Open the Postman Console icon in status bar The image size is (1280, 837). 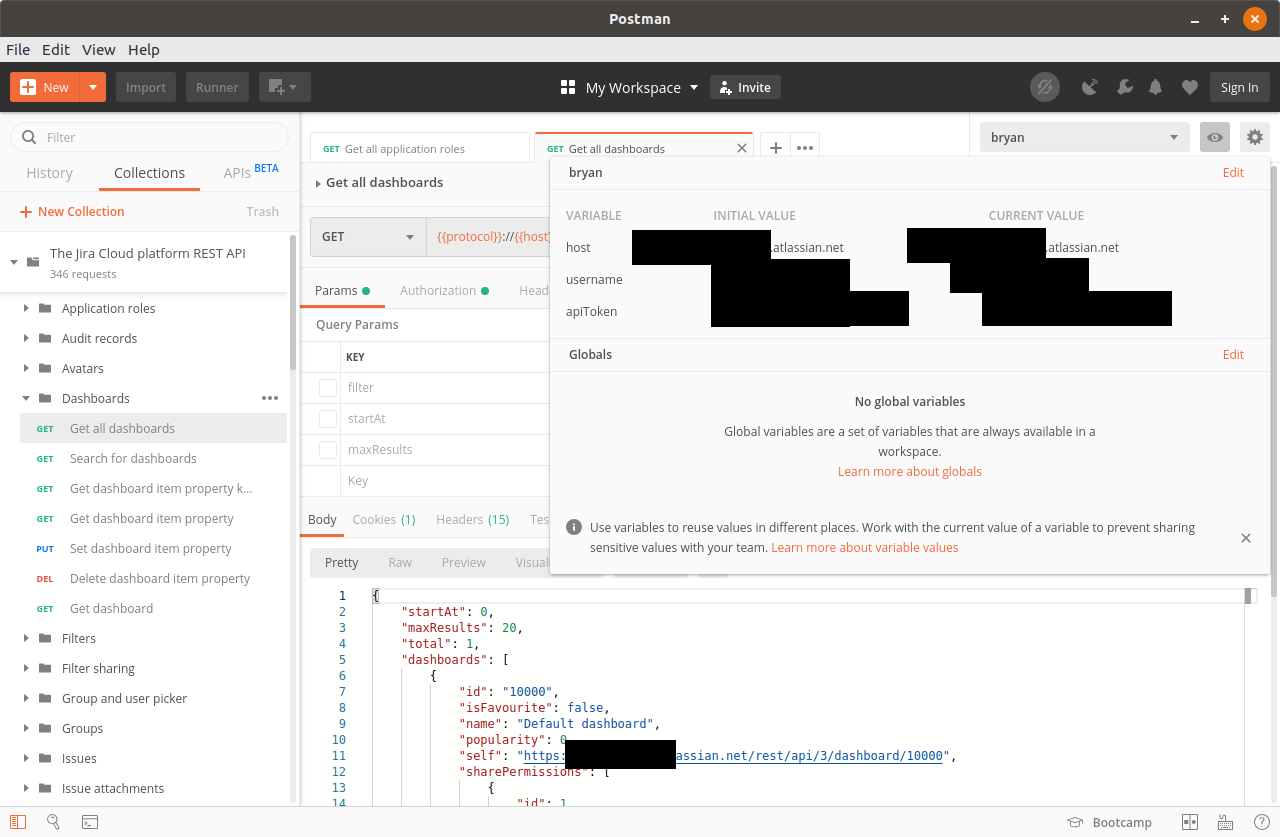[x=90, y=821]
